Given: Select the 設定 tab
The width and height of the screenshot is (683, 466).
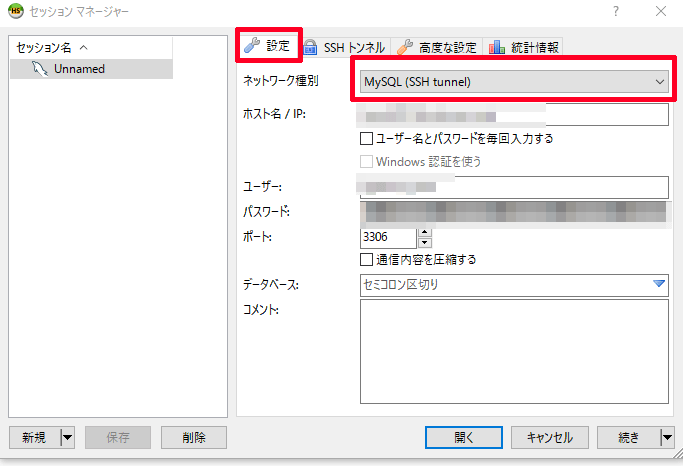Looking at the screenshot, I should pyautogui.click(x=269, y=45).
